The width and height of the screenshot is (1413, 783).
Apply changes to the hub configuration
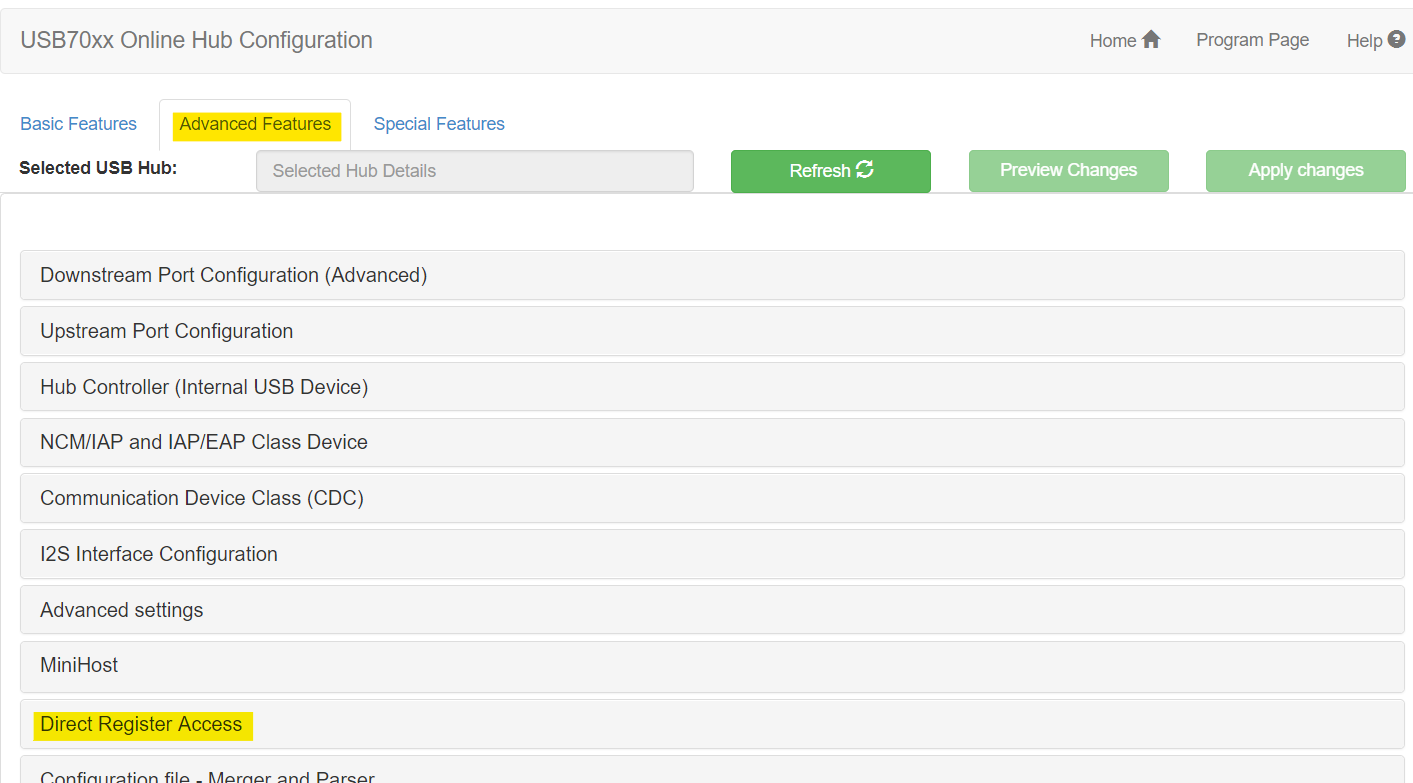[x=1305, y=170]
